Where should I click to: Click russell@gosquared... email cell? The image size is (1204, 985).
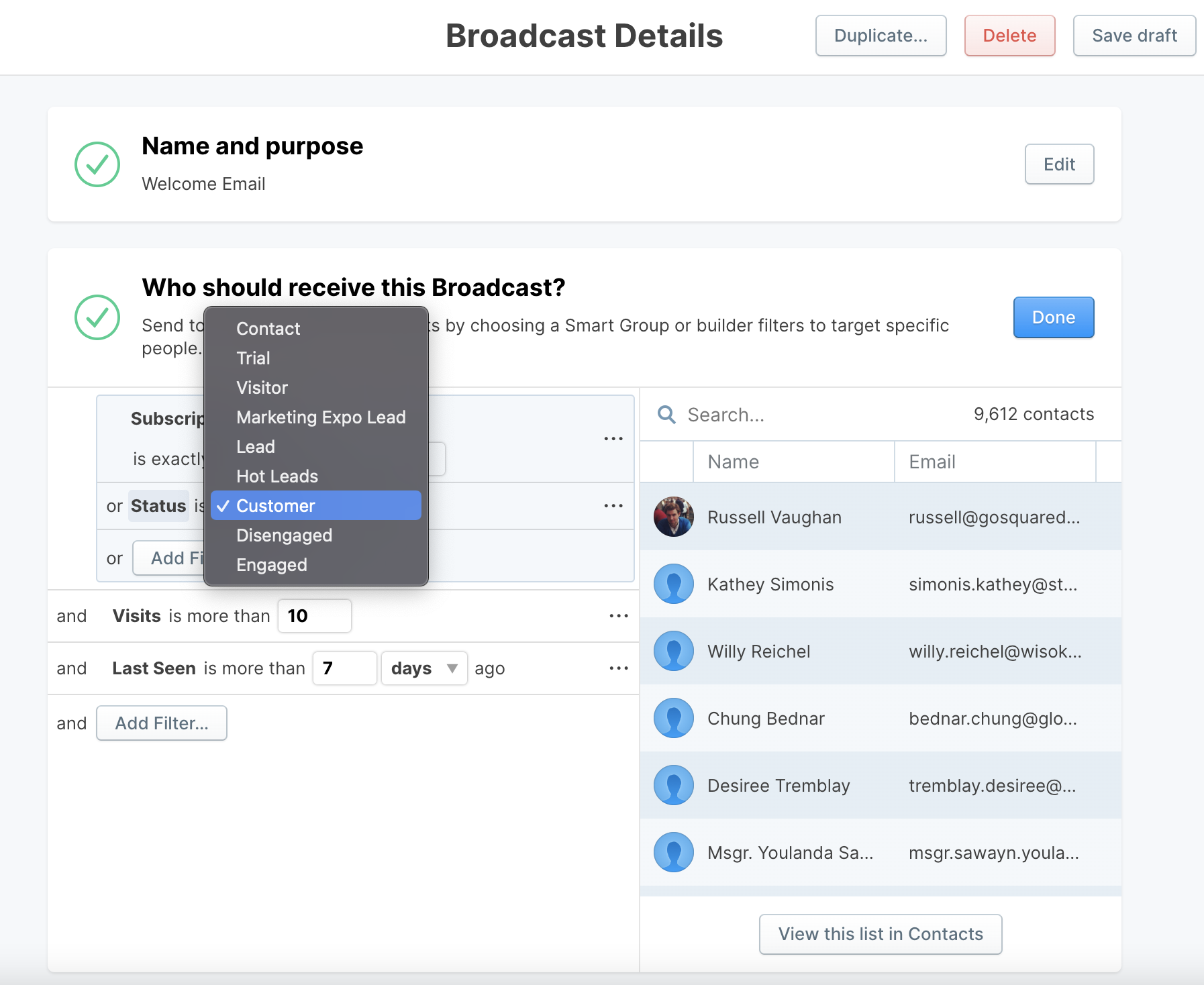(x=995, y=517)
